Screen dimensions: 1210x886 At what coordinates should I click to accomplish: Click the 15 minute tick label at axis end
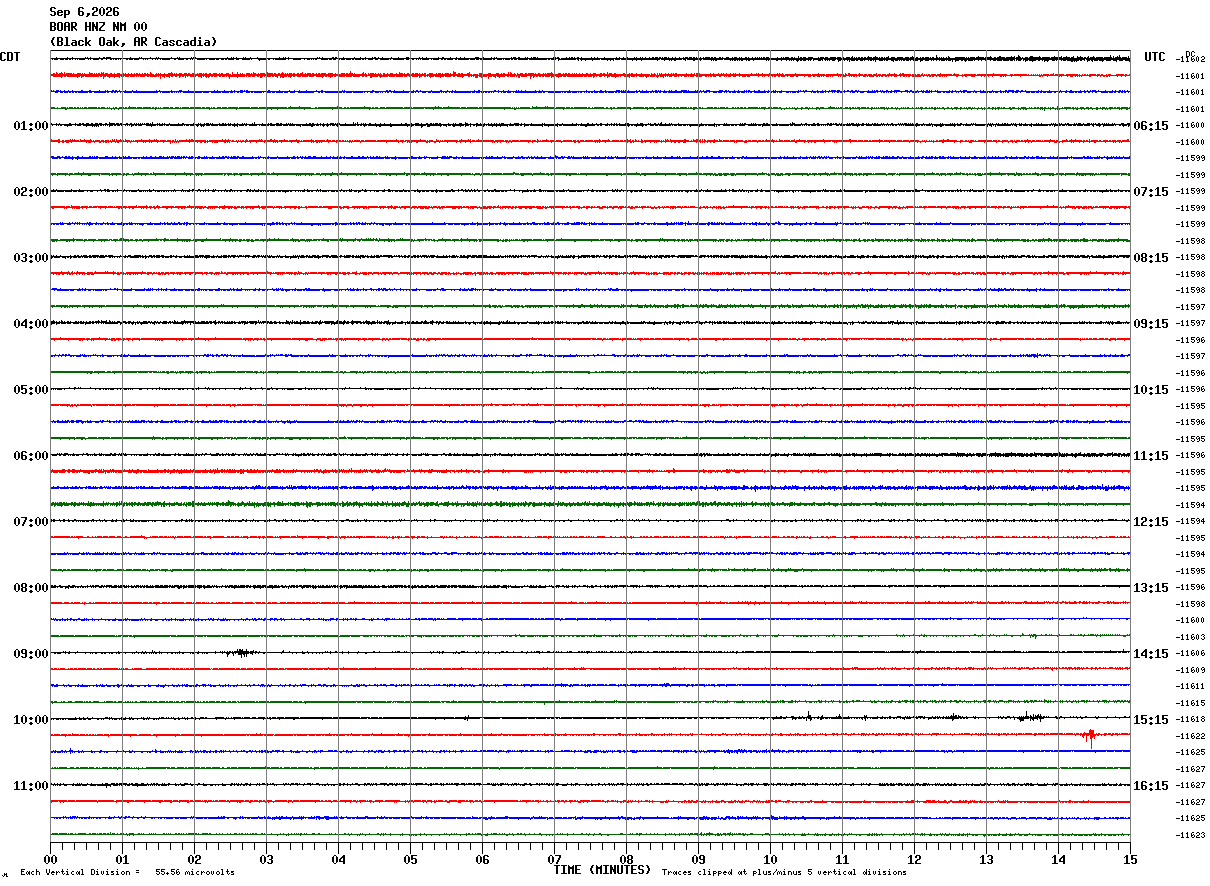[x=1130, y=859]
